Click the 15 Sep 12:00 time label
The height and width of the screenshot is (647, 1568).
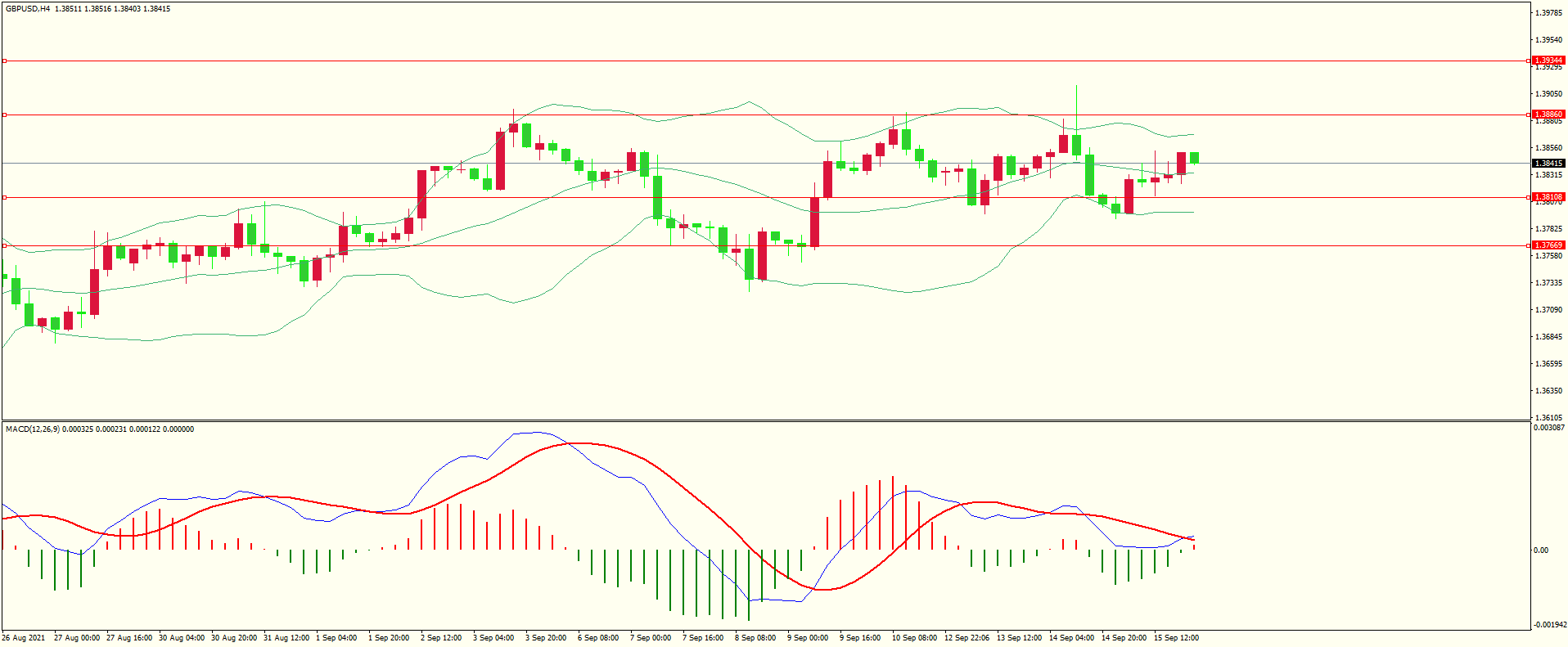coord(1176,638)
